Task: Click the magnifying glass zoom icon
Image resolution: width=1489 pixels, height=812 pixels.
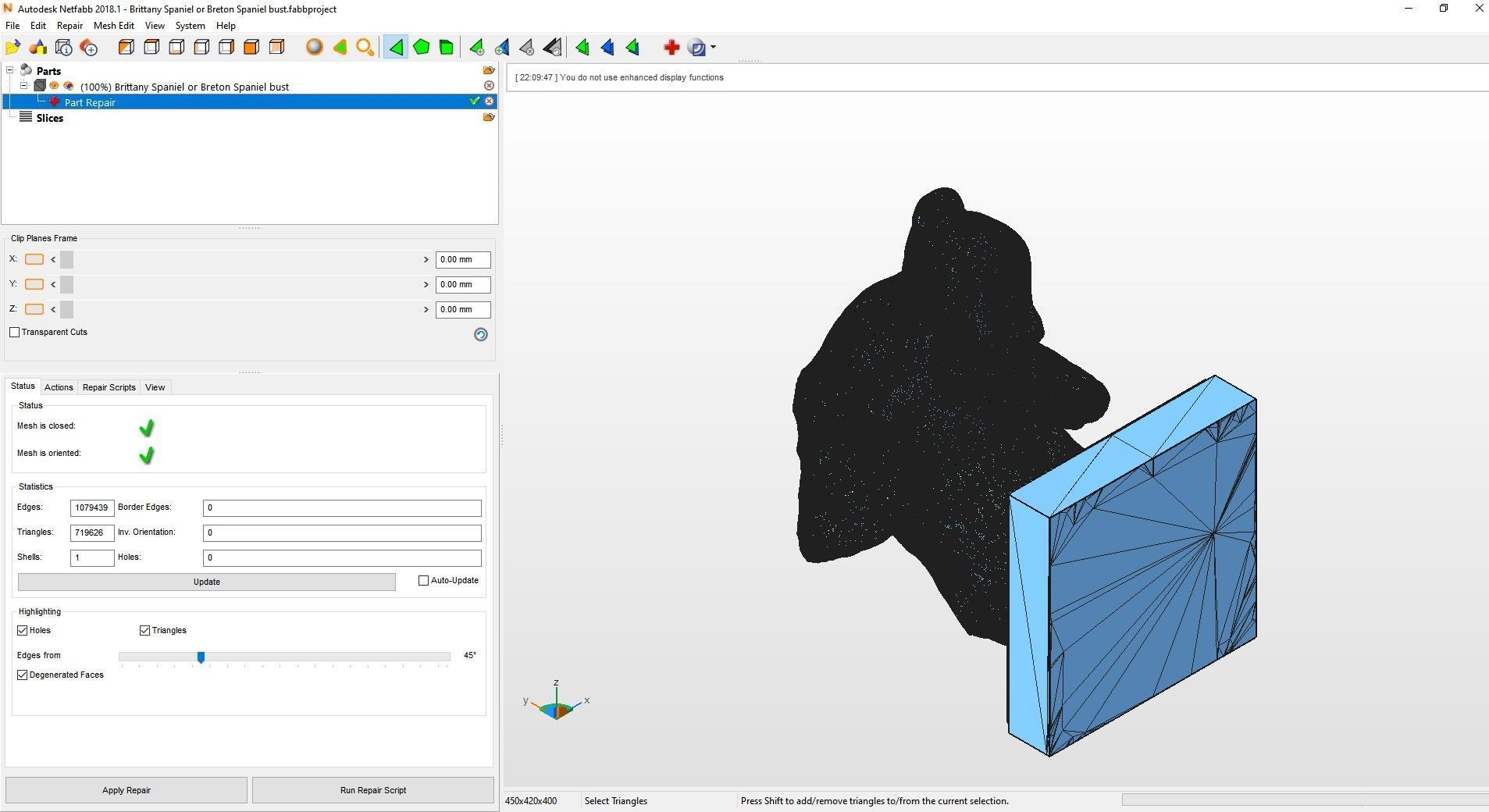Action: pyautogui.click(x=365, y=48)
